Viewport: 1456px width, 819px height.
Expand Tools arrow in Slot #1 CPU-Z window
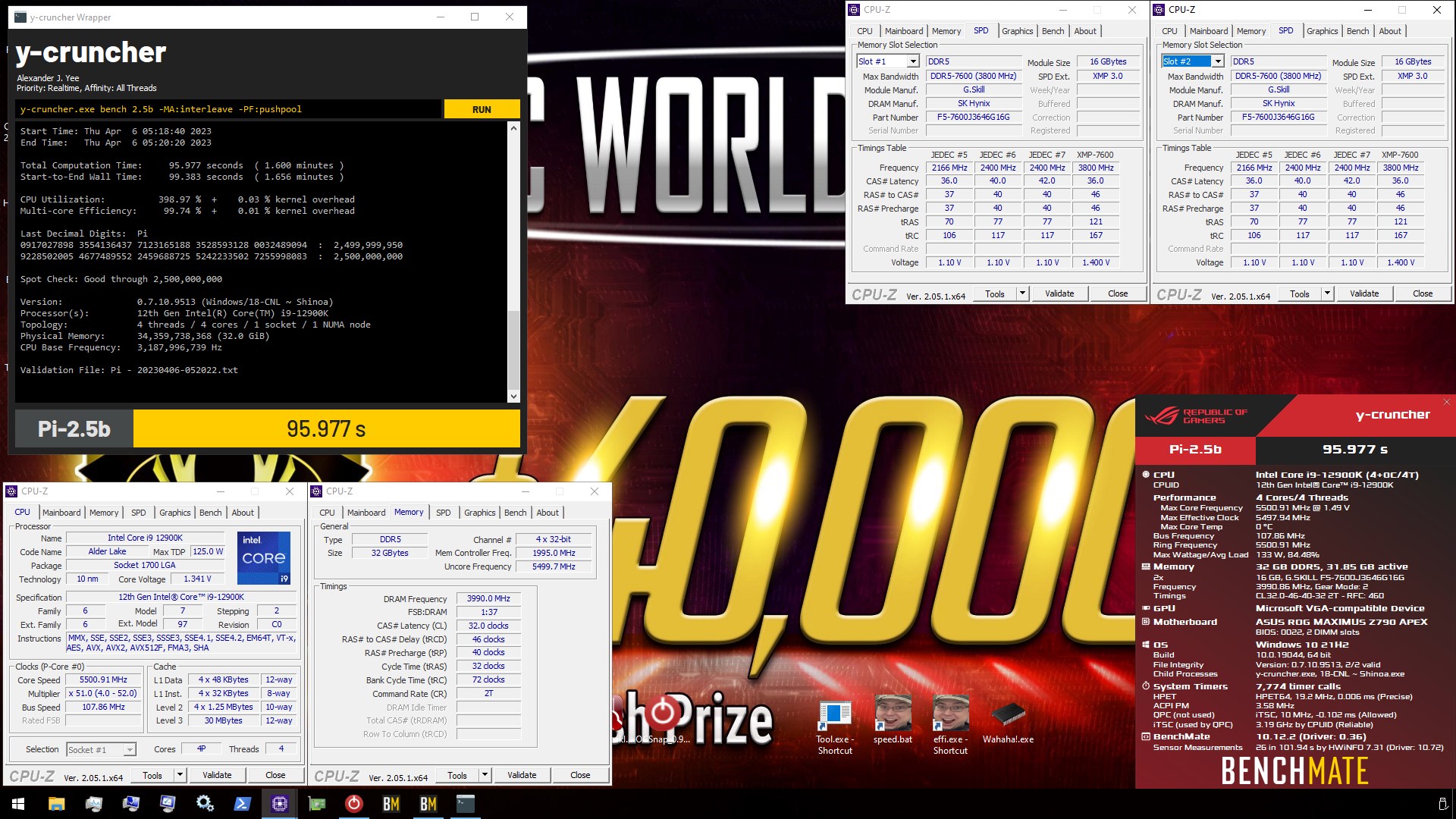pos(1022,293)
